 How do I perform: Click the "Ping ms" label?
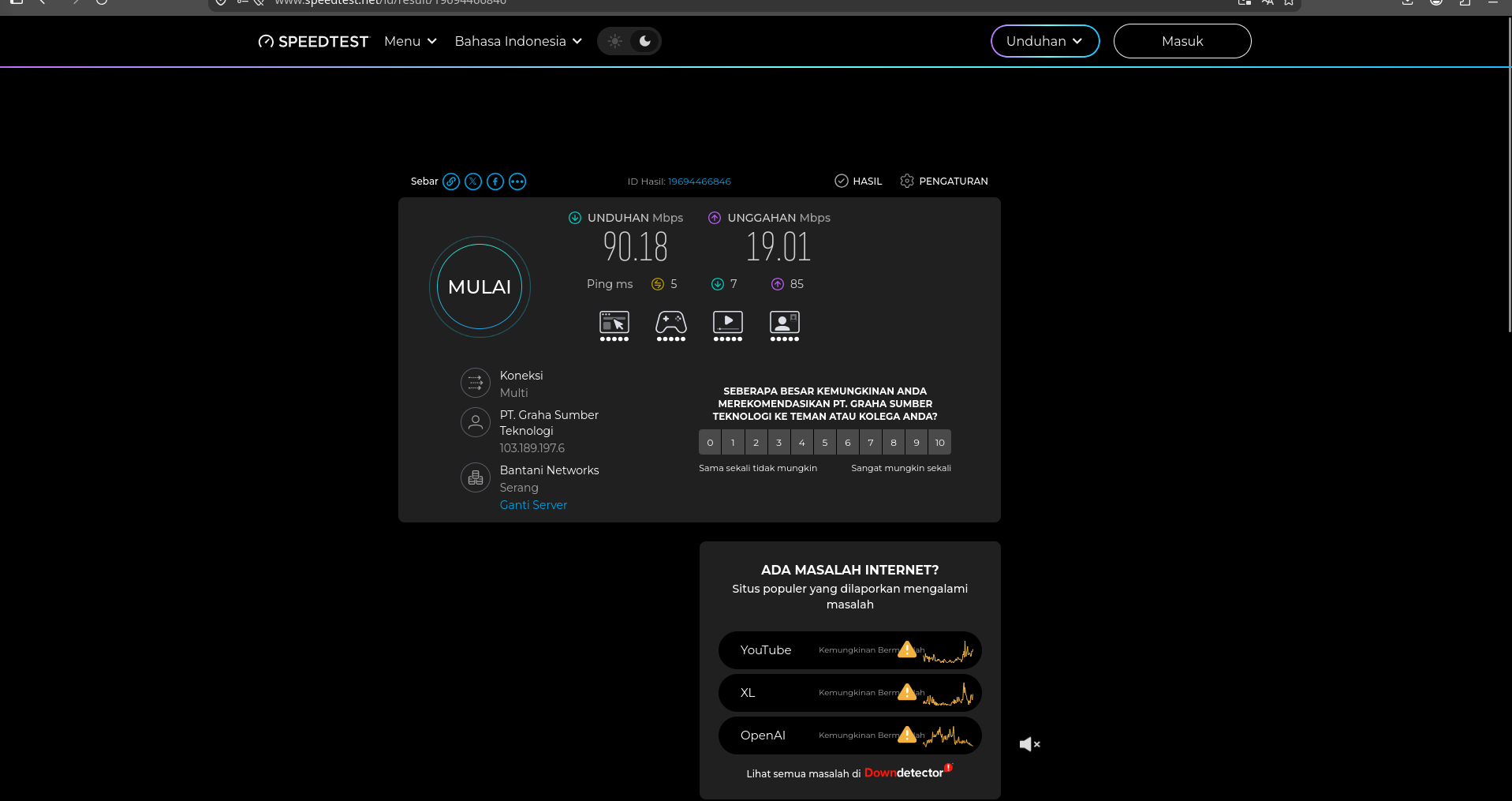[610, 284]
